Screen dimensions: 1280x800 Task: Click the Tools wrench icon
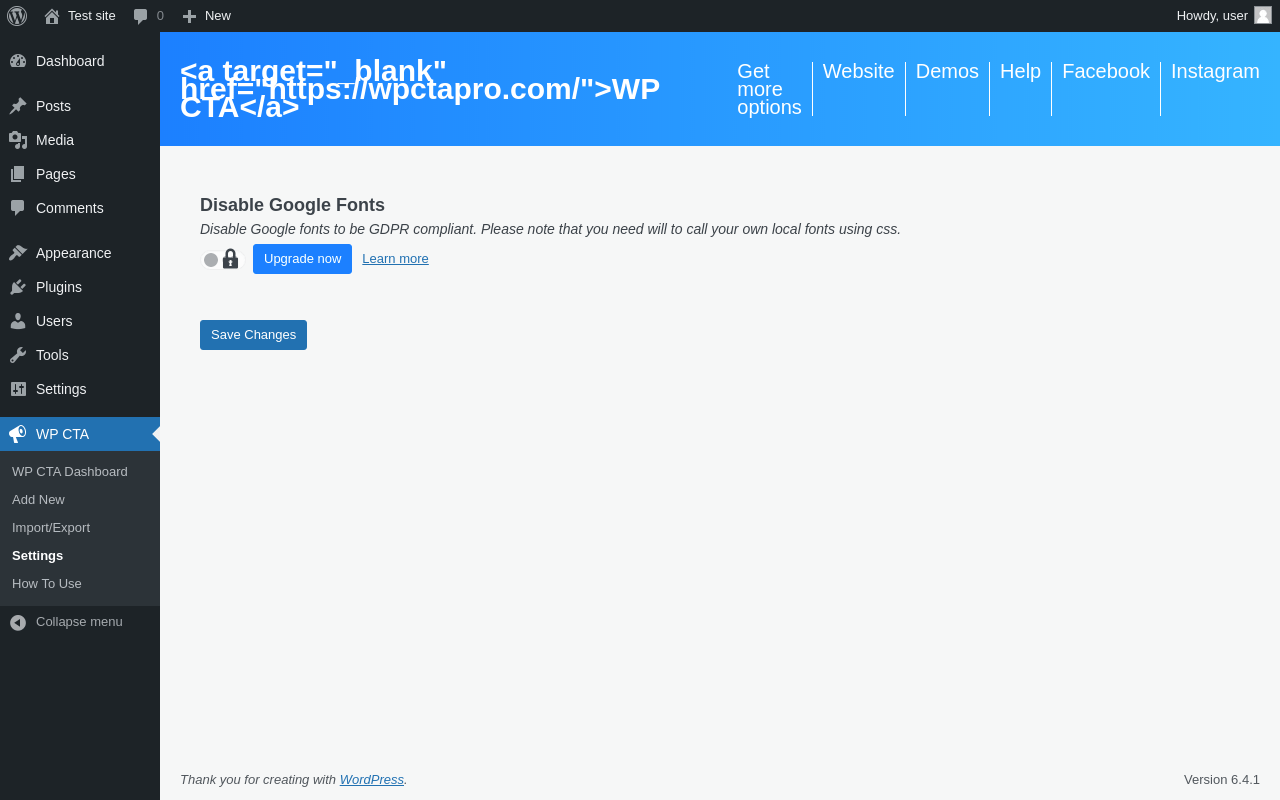[18, 355]
